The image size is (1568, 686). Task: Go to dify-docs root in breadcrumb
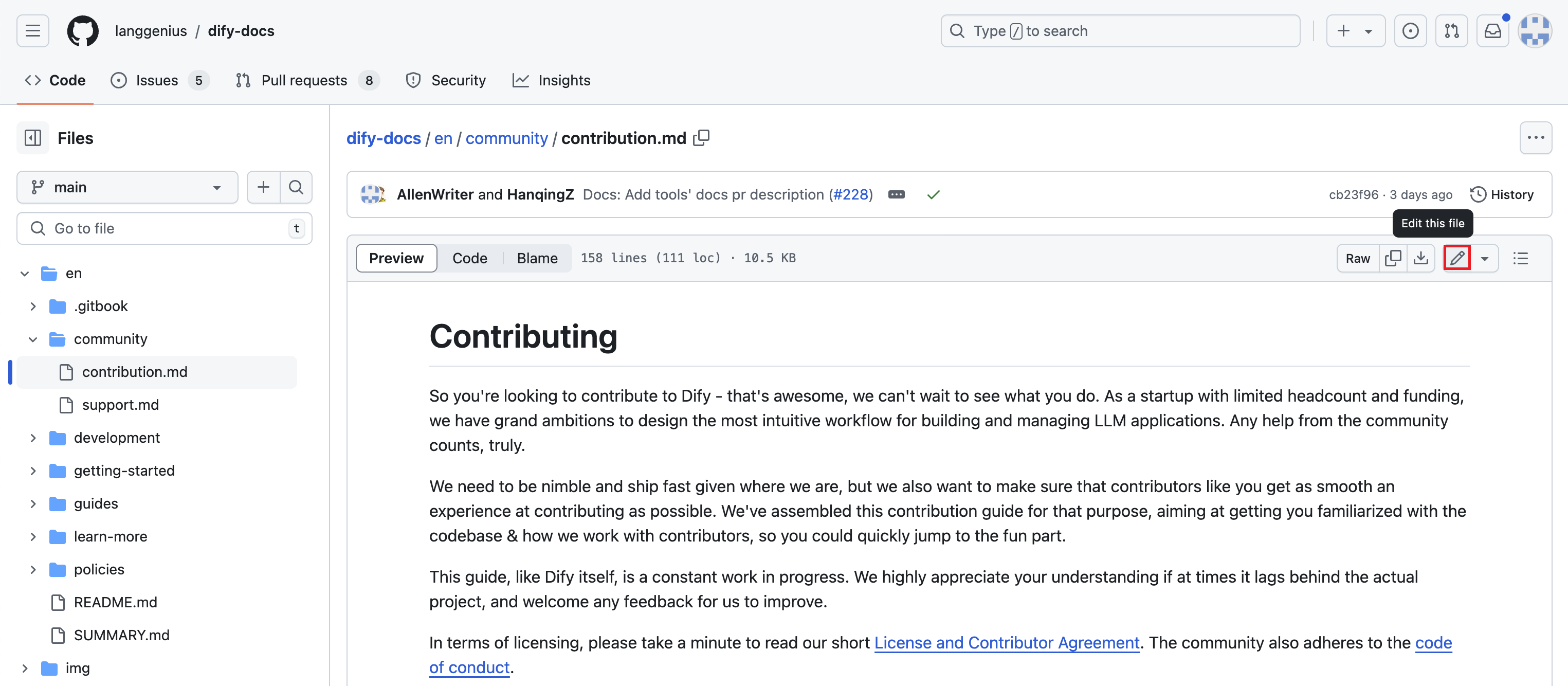point(384,138)
